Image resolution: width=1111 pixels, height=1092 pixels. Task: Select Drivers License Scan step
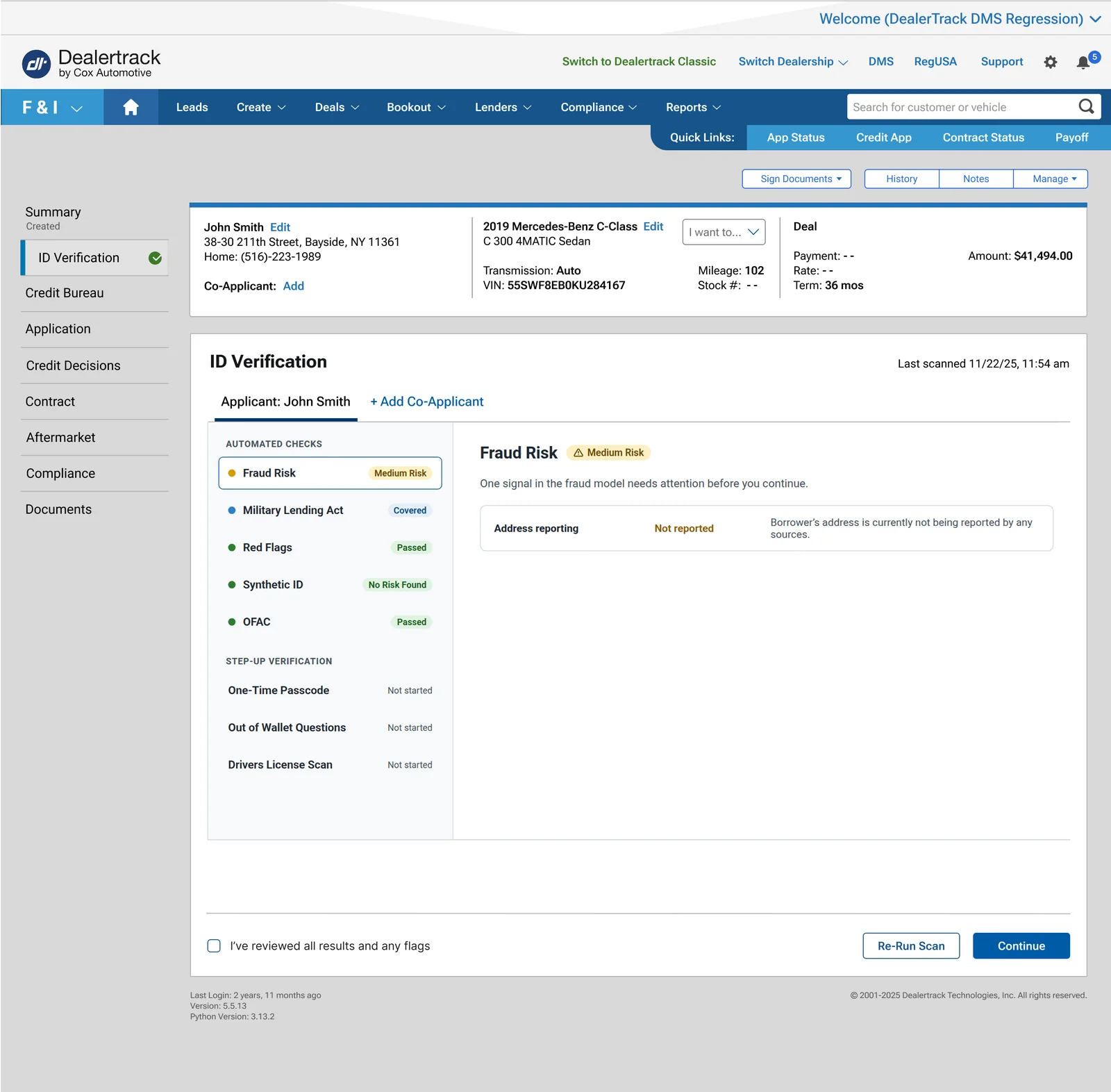point(330,765)
